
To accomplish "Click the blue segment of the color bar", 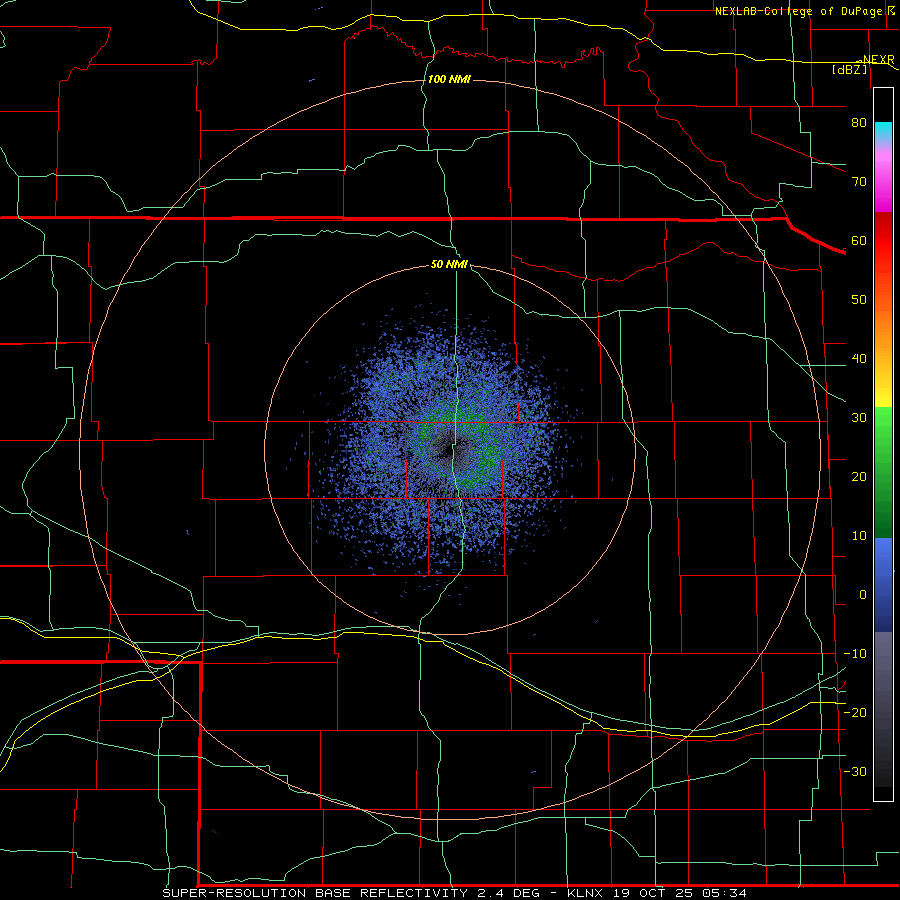I will (883, 584).
